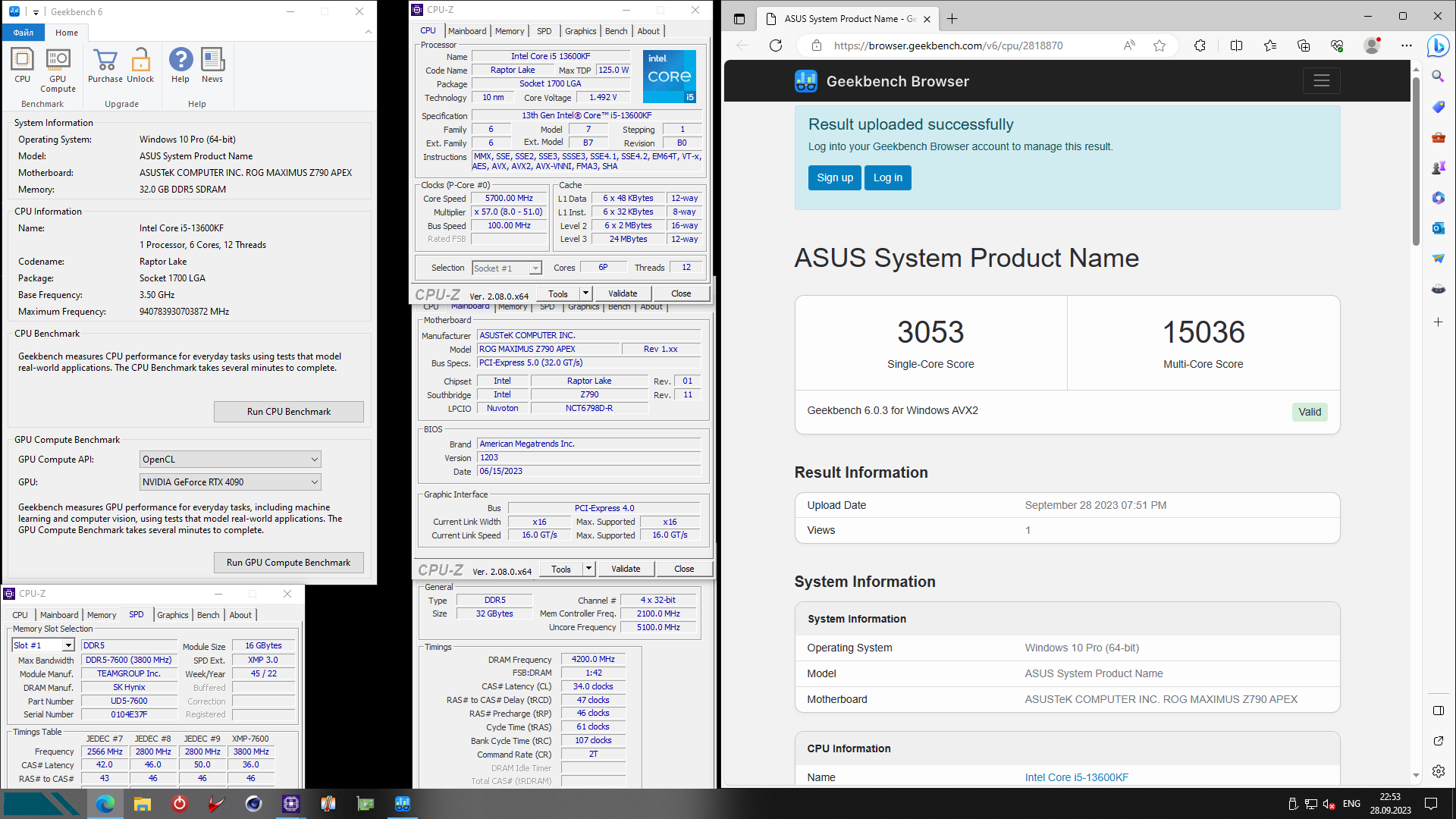Add a sidebar app with plus icon

[1438, 322]
